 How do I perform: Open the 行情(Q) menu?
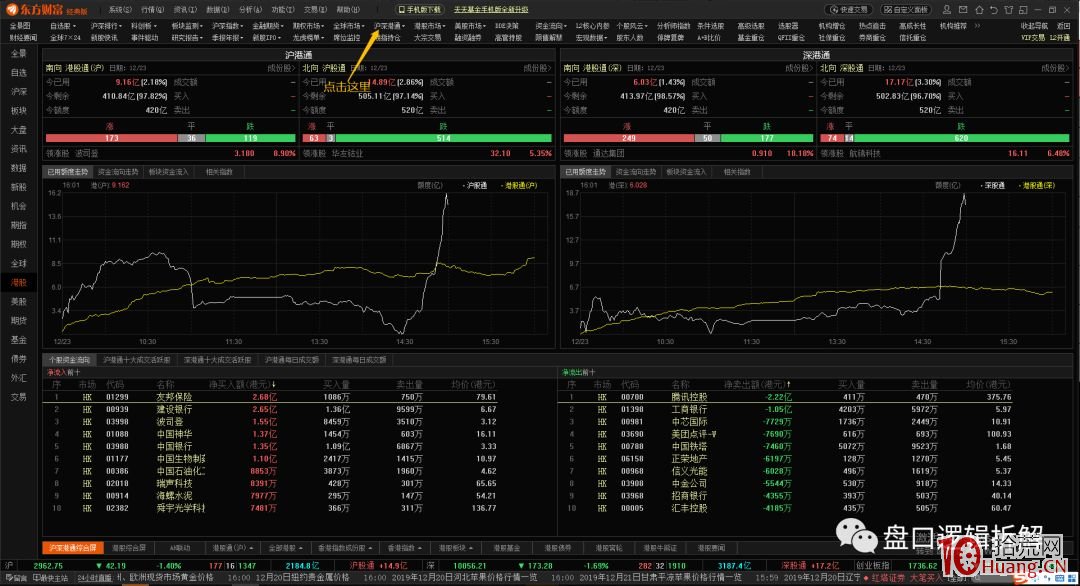tap(153, 10)
